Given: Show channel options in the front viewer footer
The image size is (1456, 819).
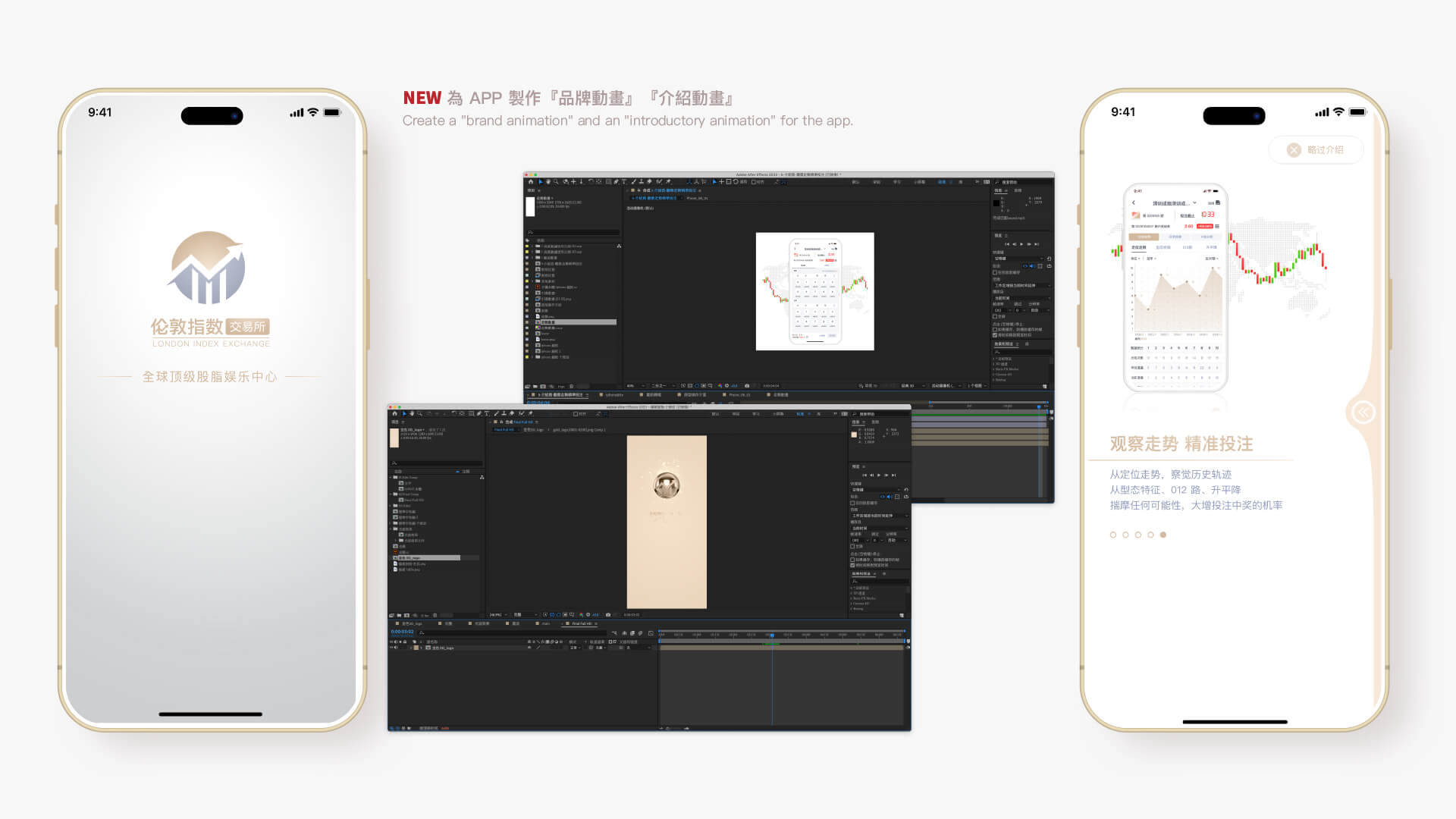Looking at the screenshot, I should pos(581,615).
